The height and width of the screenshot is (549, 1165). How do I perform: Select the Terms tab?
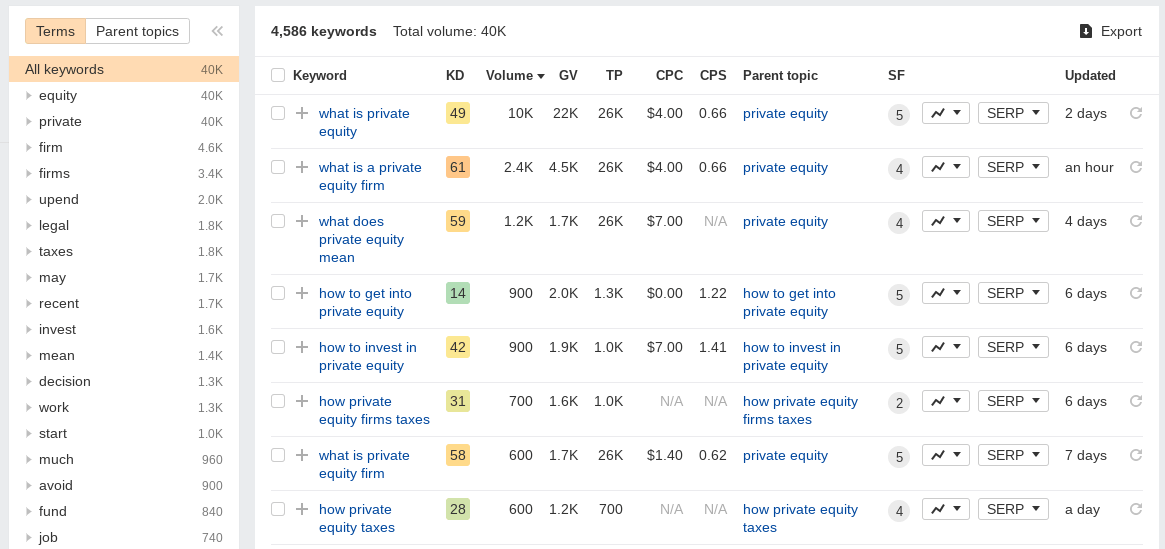[x=56, y=31]
